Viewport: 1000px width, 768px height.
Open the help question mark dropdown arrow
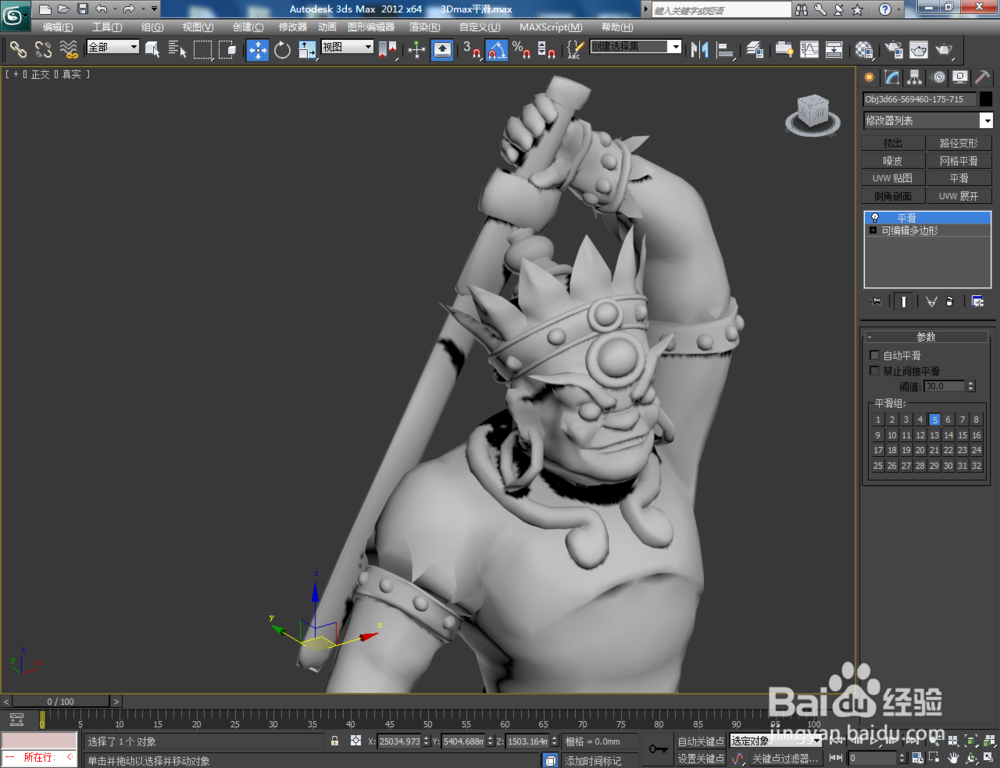pos(899,9)
